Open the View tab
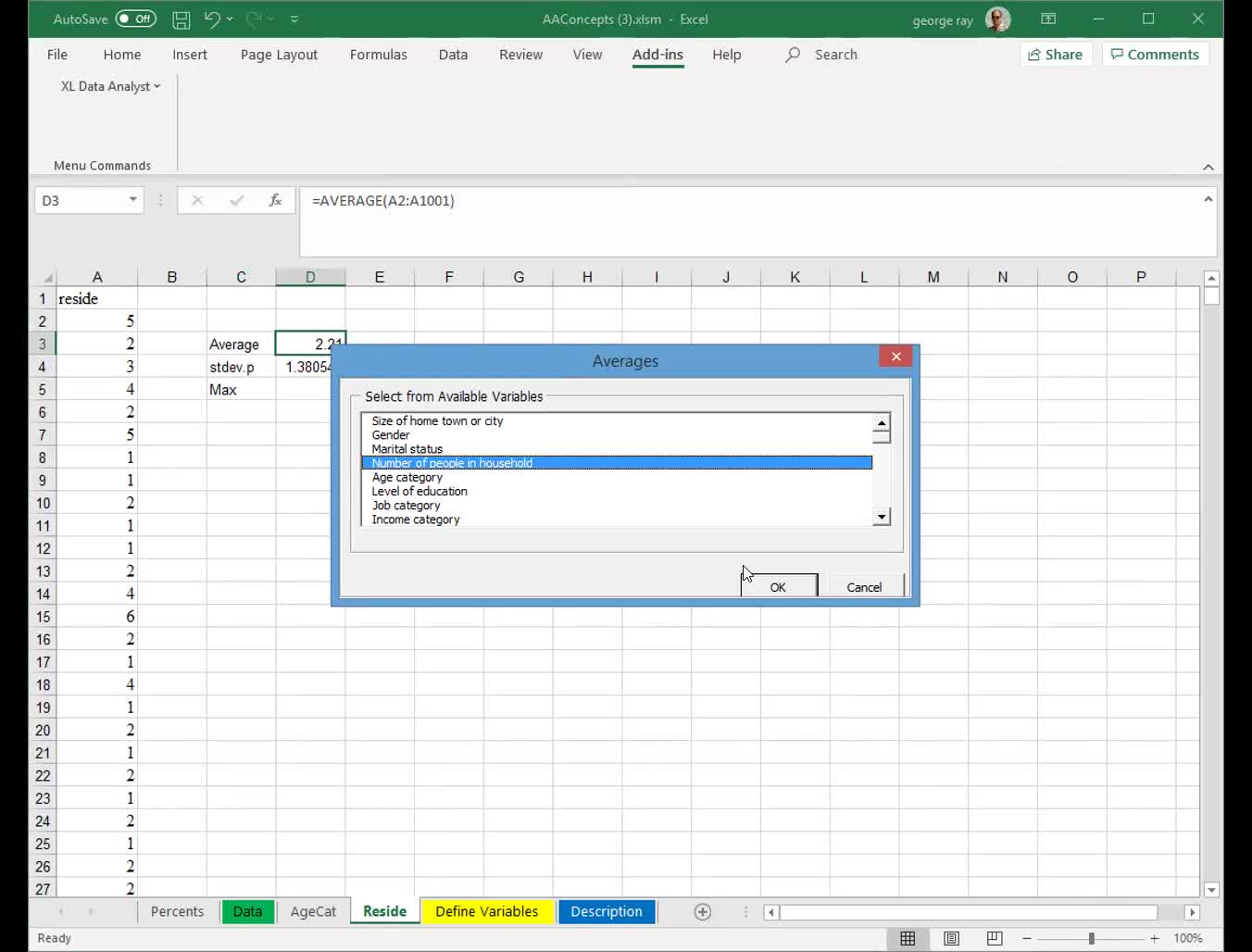1252x952 pixels. pos(587,55)
